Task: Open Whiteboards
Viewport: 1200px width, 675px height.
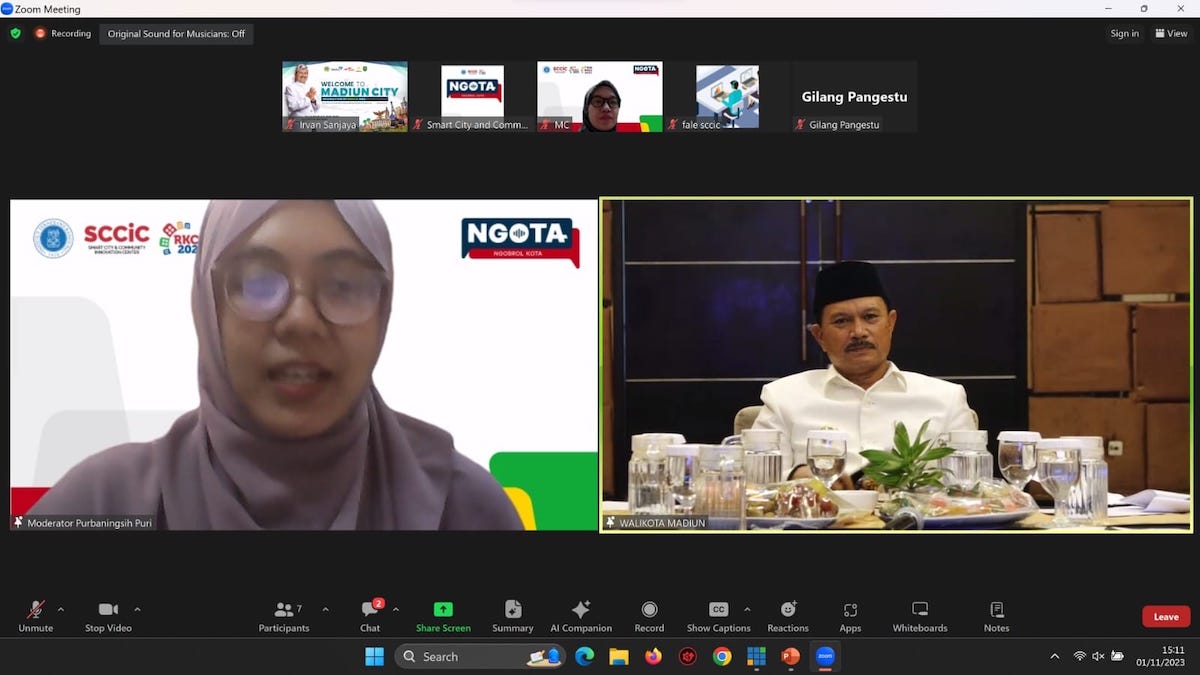Action: (919, 615)
